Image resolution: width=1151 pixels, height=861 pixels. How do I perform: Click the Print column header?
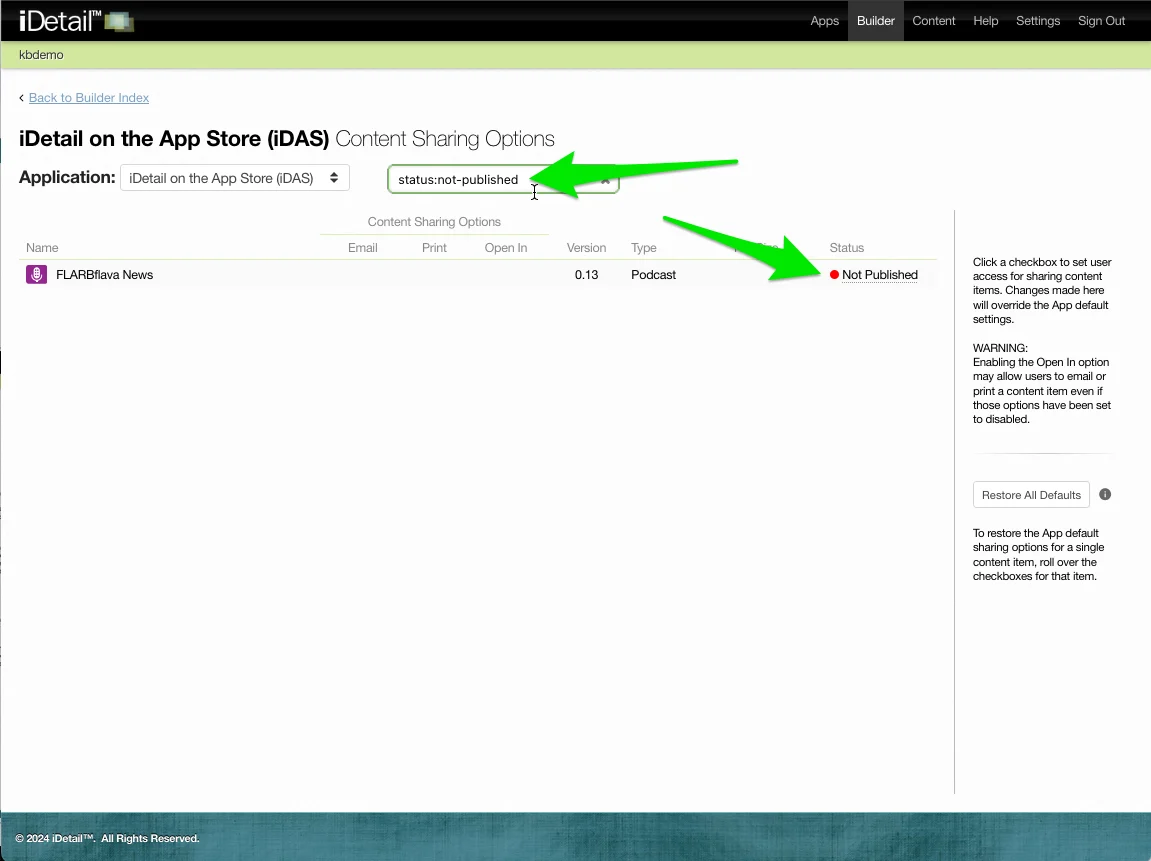point(434,247)
